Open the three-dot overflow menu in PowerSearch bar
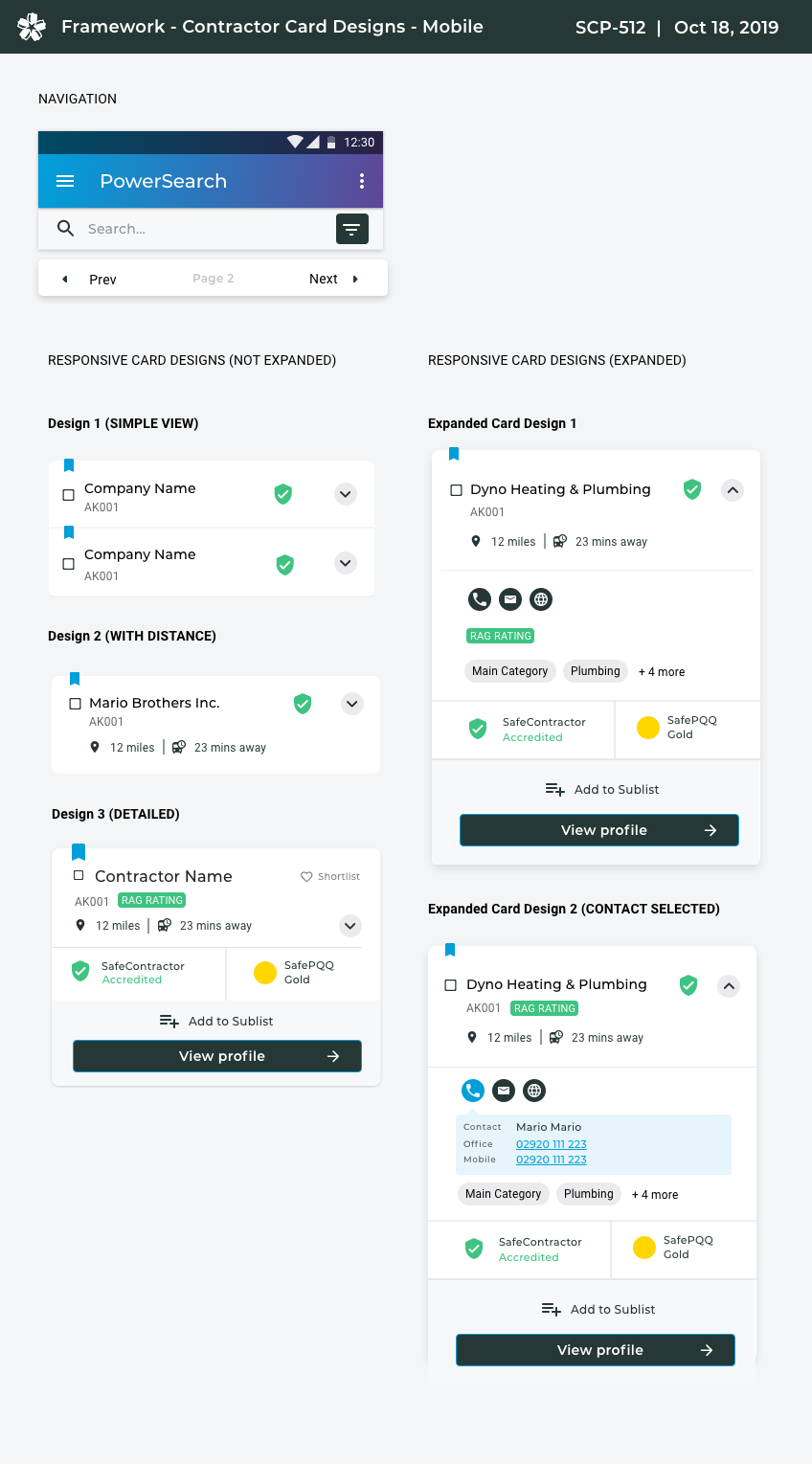Screen dimensions: 812x1464 click(362, 181)
